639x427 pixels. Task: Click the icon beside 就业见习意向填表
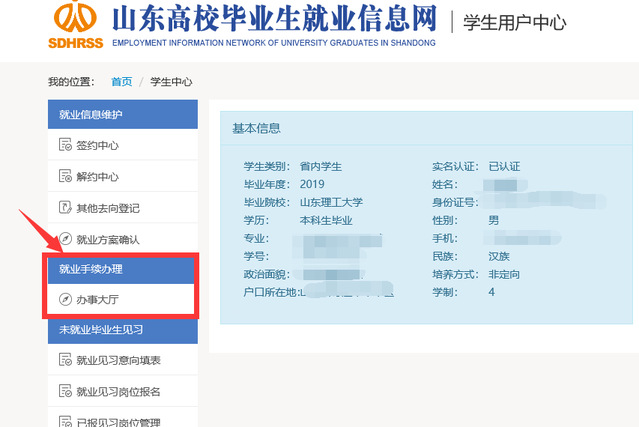66,360
